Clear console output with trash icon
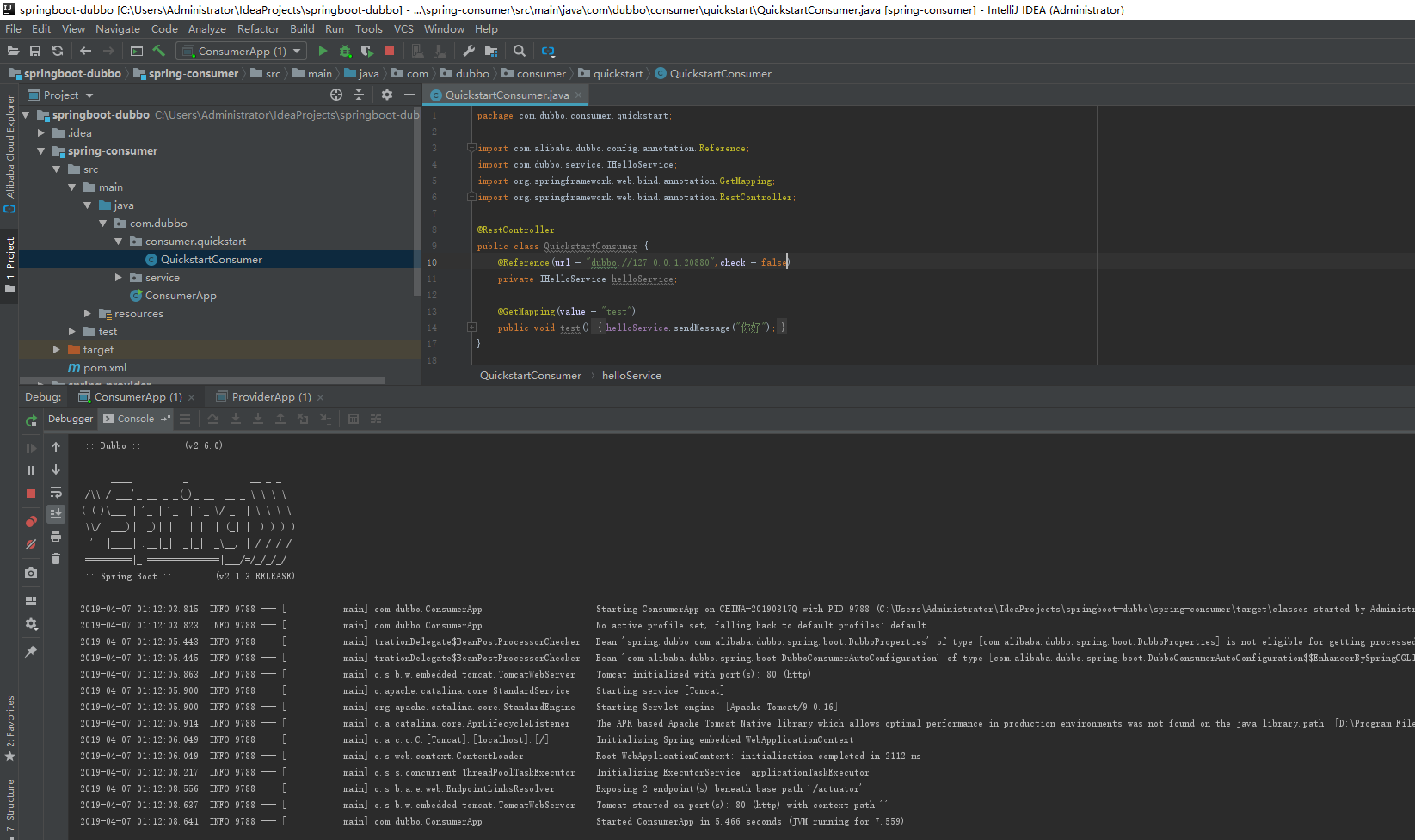This screenshot has height=840, width=1415. [56, 559]
